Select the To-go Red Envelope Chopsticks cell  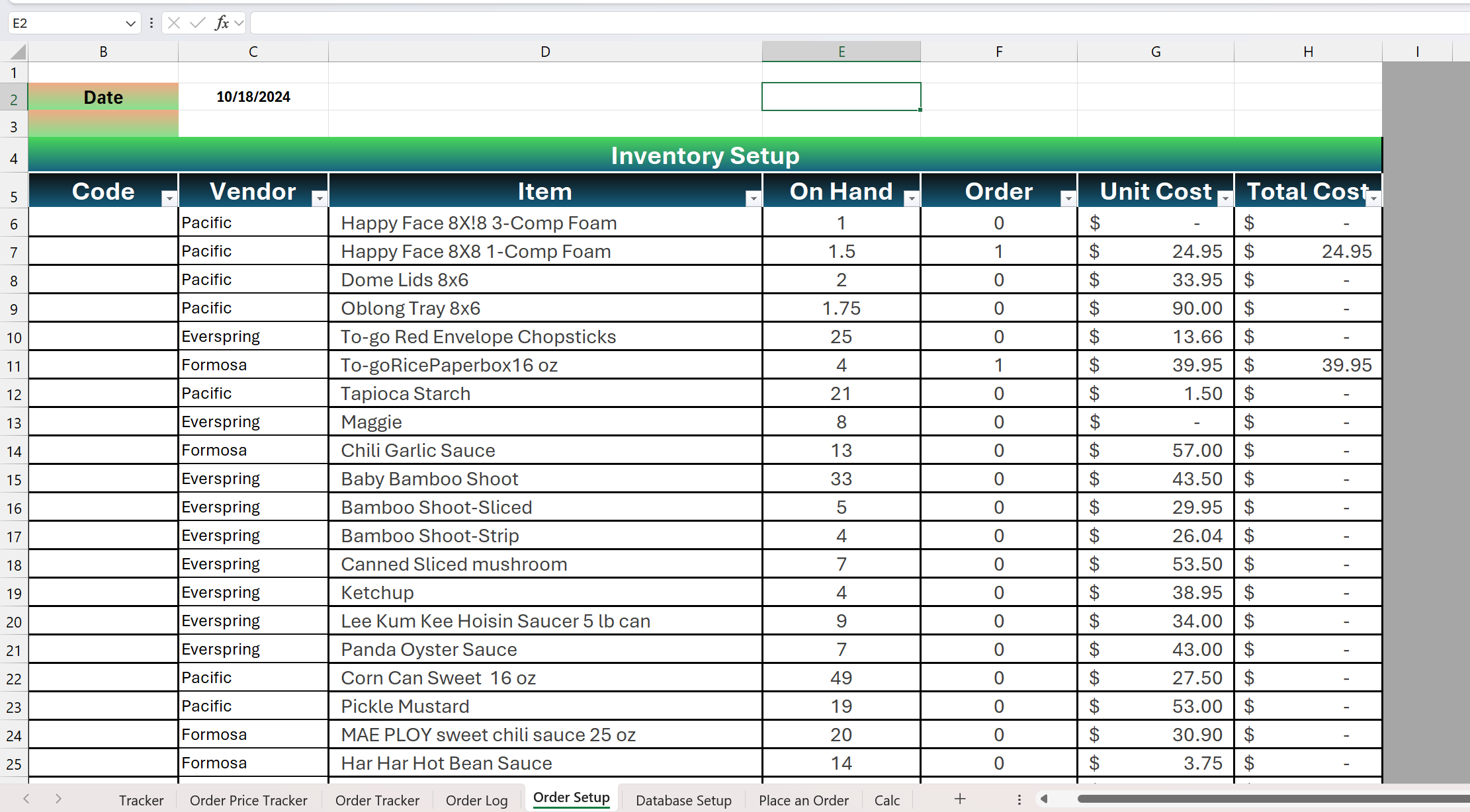pos(545,337)
